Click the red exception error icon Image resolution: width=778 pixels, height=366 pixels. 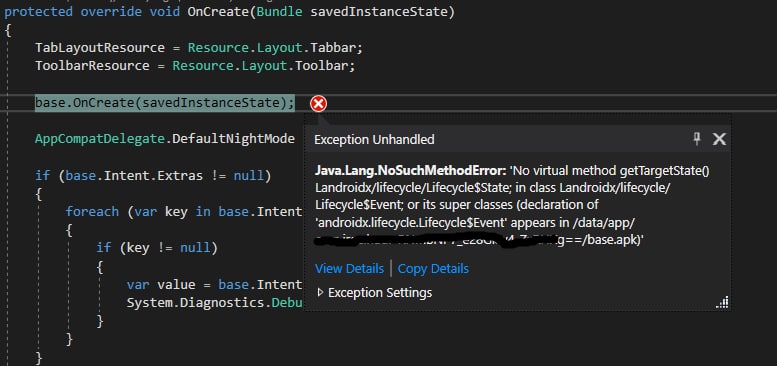point(319,104)
